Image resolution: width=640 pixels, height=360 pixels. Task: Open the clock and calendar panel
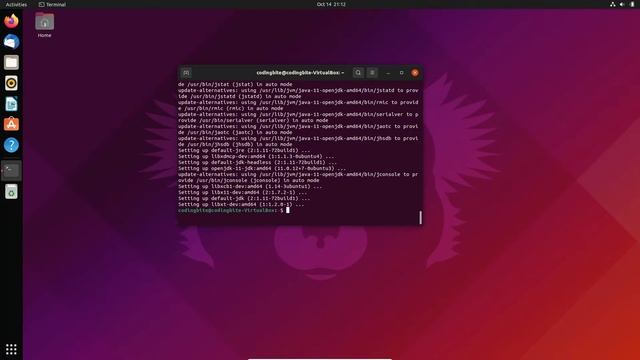coord(331,4)
